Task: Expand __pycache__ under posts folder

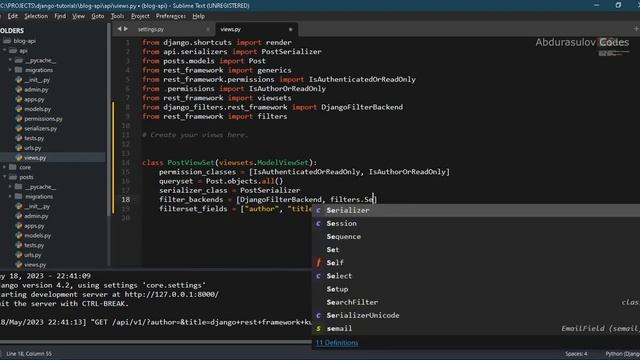Action: [10, 187]
